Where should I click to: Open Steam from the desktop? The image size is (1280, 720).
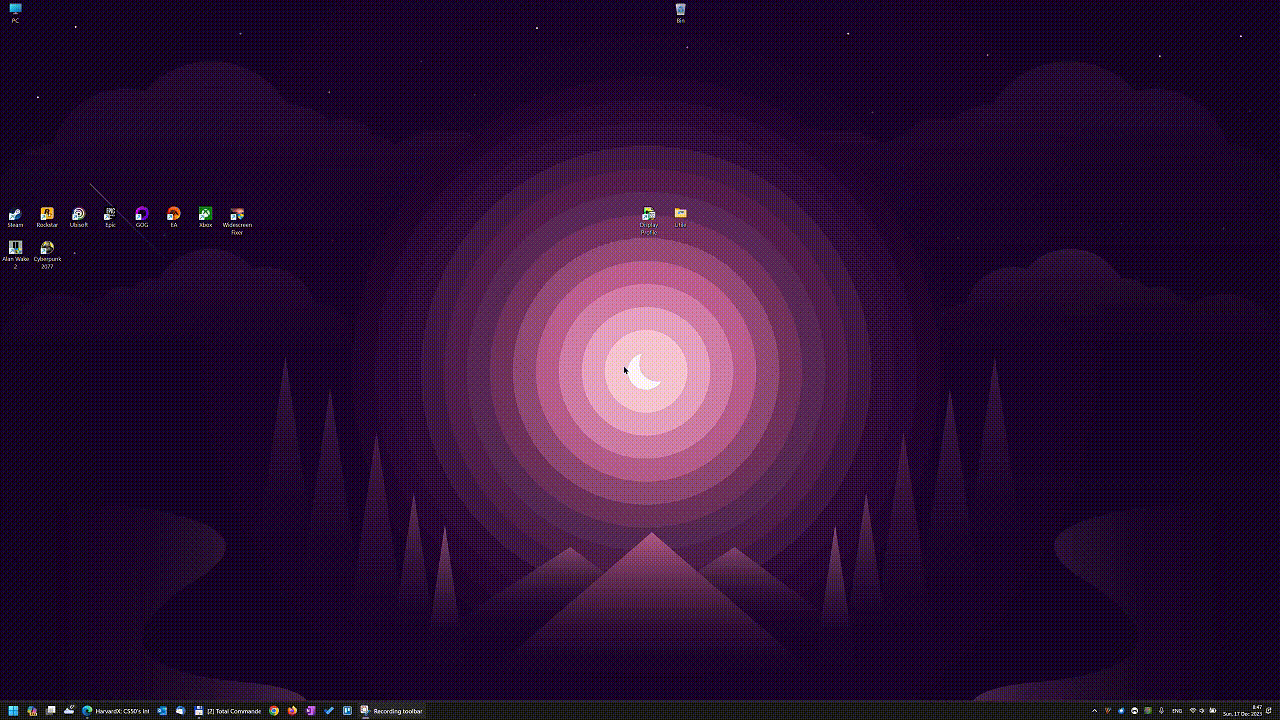pyautogui.click(x=15, y=215)
